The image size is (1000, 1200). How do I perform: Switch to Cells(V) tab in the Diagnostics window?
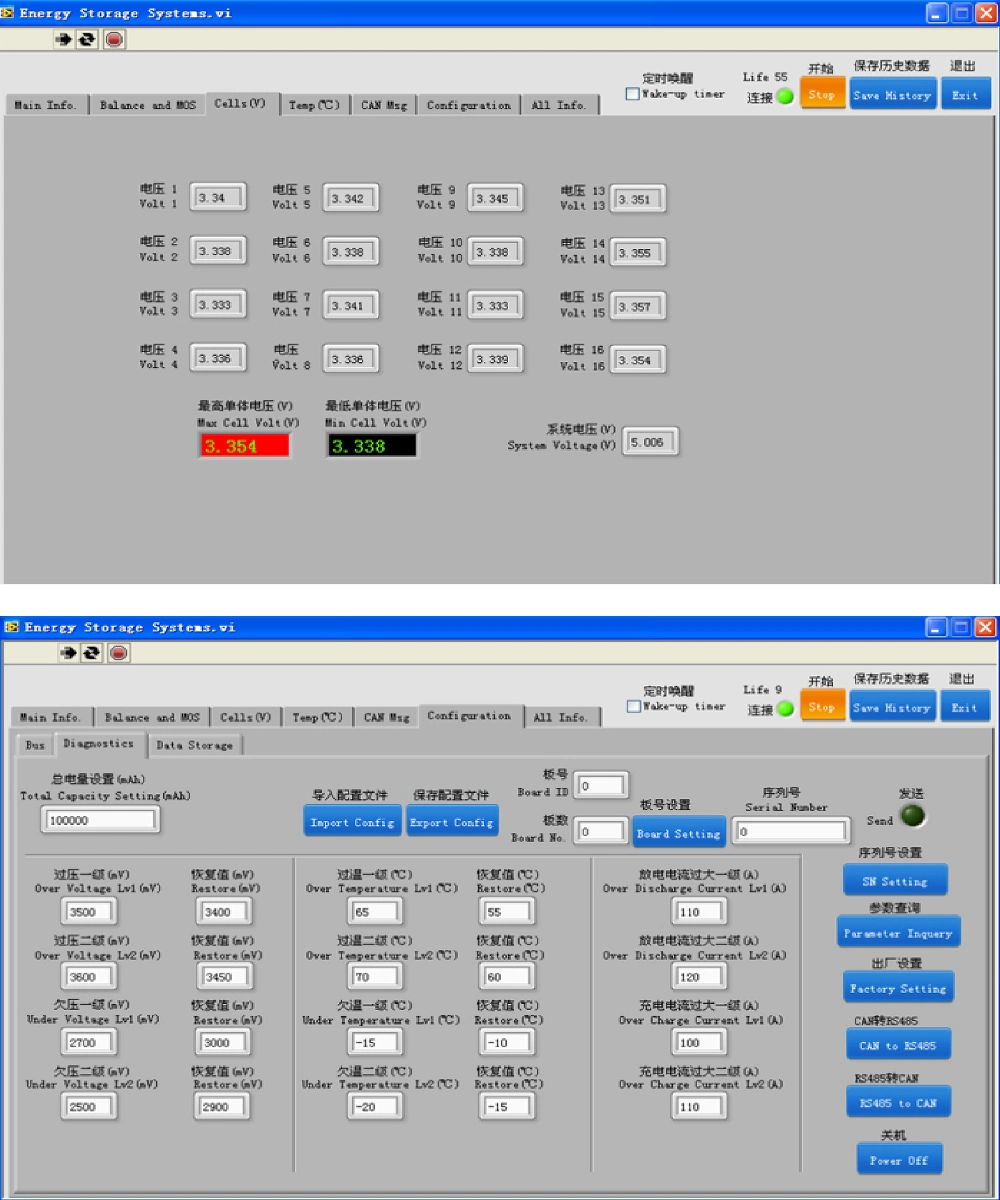point(246,717)
